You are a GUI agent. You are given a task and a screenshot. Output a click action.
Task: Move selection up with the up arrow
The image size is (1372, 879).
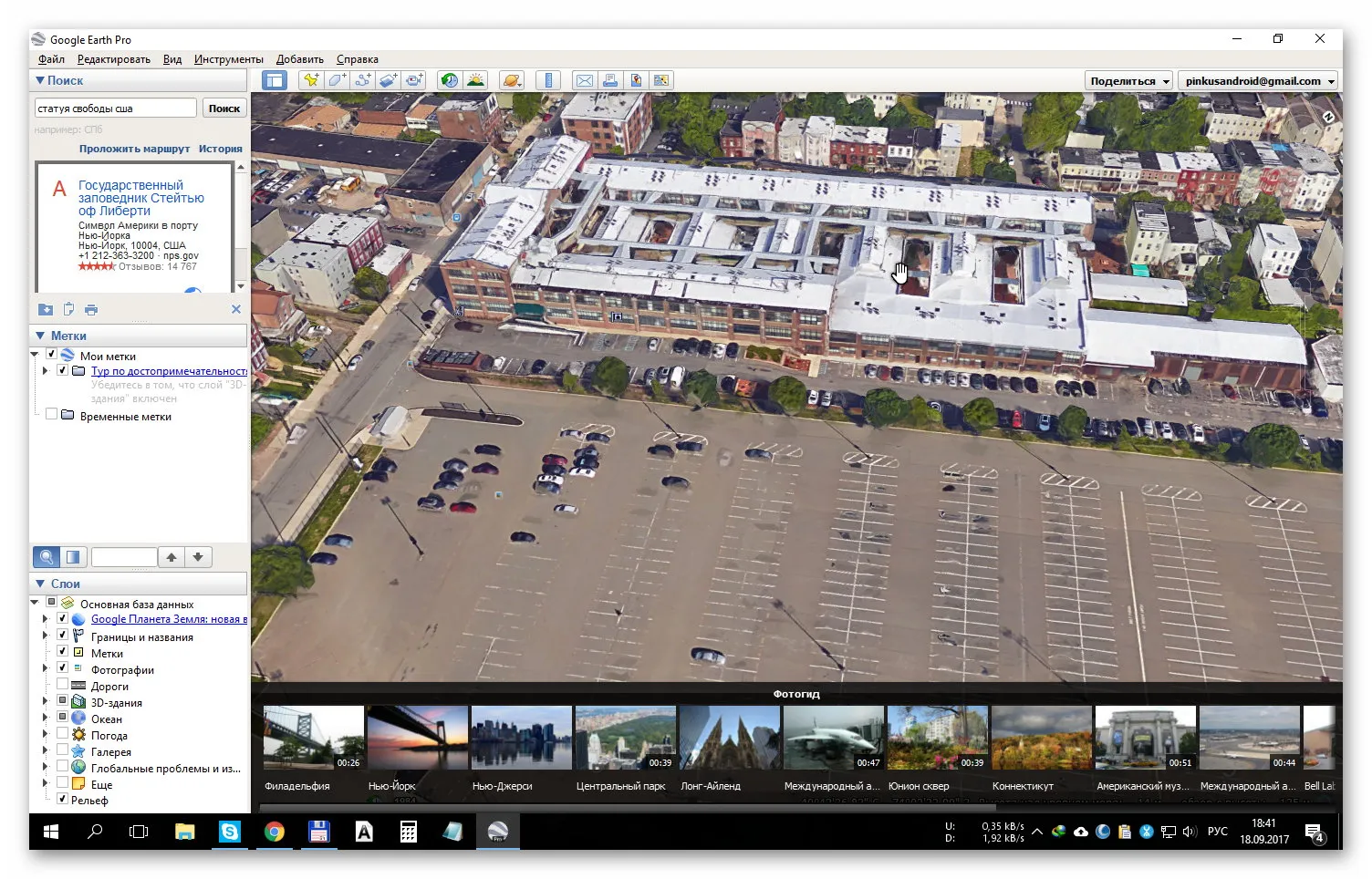pyautogui.click(x=171, y=556)
